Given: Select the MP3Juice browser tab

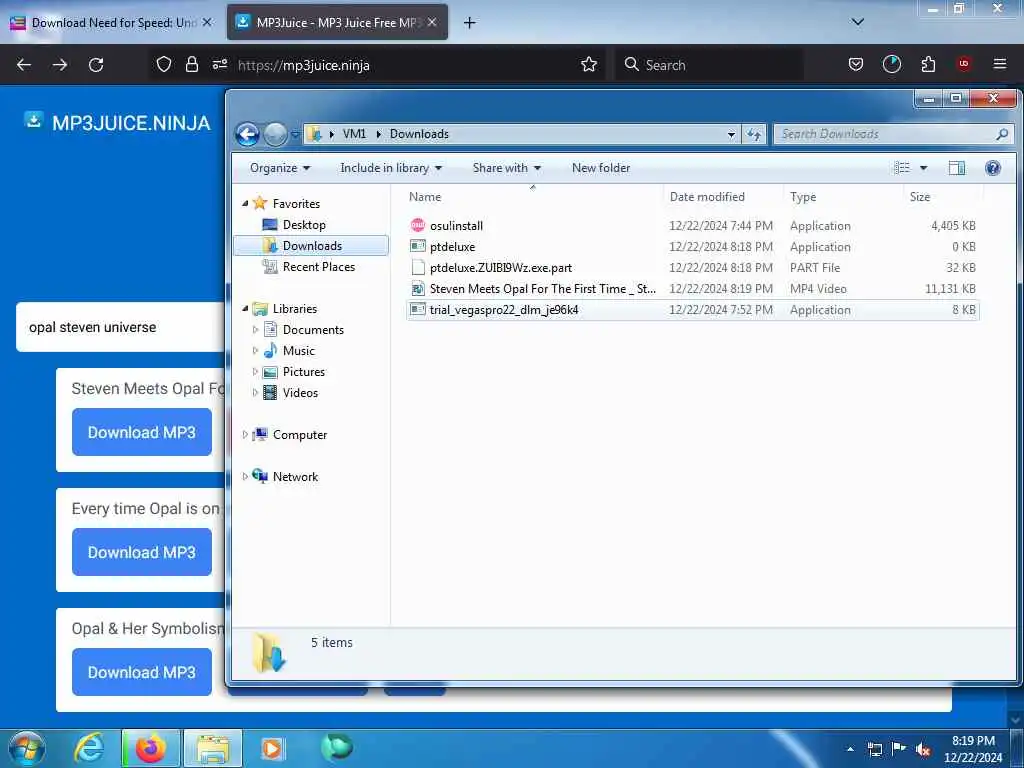Looking at the screenshot, I should click(337, 22).
